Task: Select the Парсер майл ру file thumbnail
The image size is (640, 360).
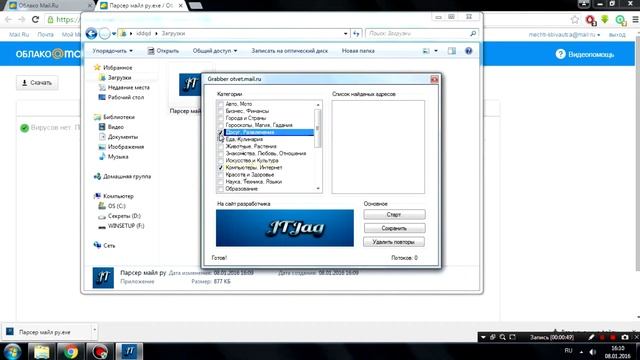Action: pyautogui.click(x=190, y=85)
